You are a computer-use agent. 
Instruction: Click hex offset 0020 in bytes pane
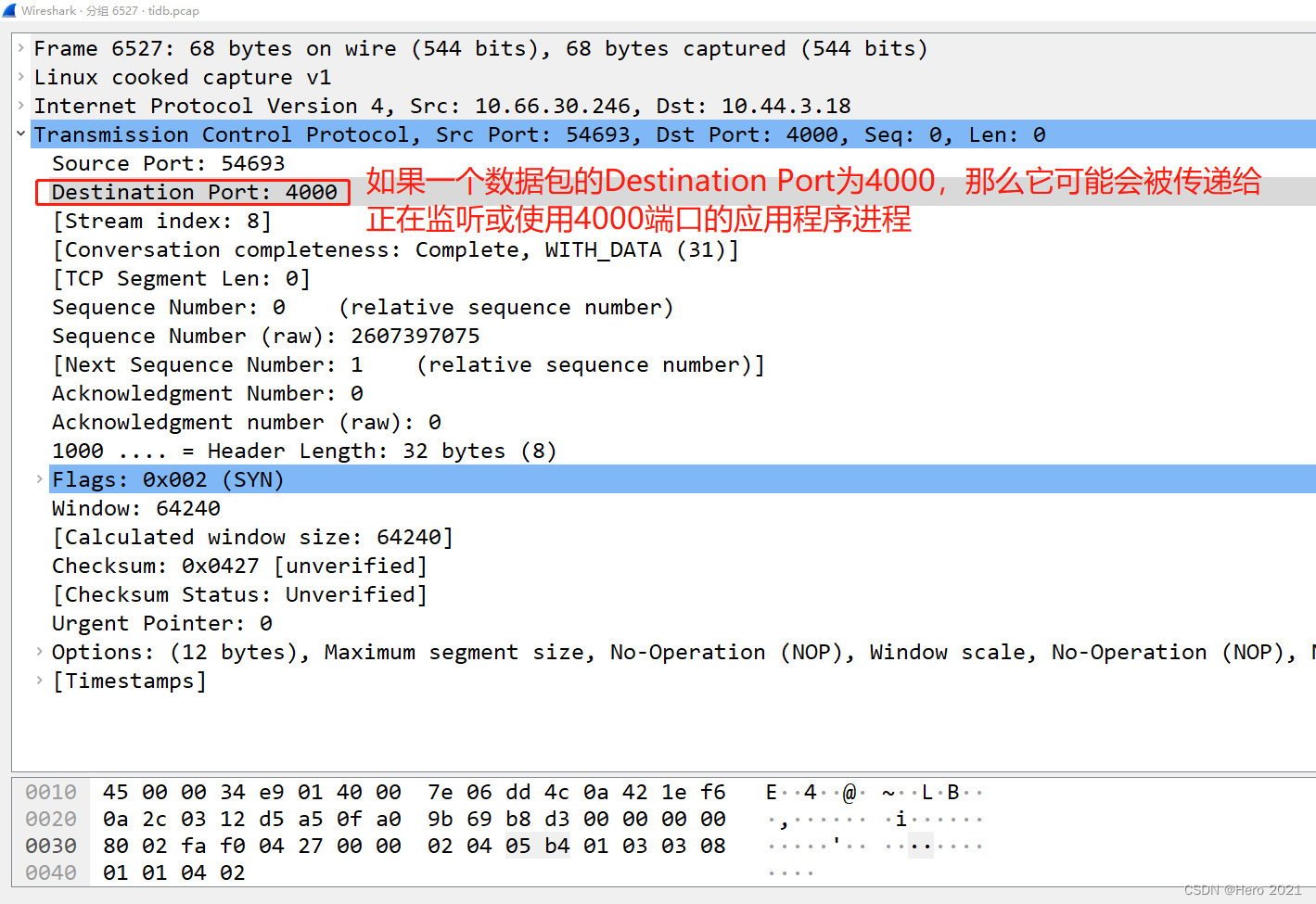51,819
